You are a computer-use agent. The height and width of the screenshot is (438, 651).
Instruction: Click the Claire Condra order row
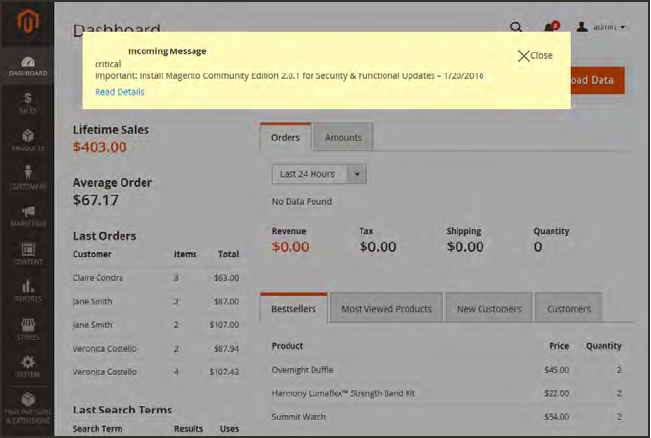pyautogui.click(x=156, y=278)
